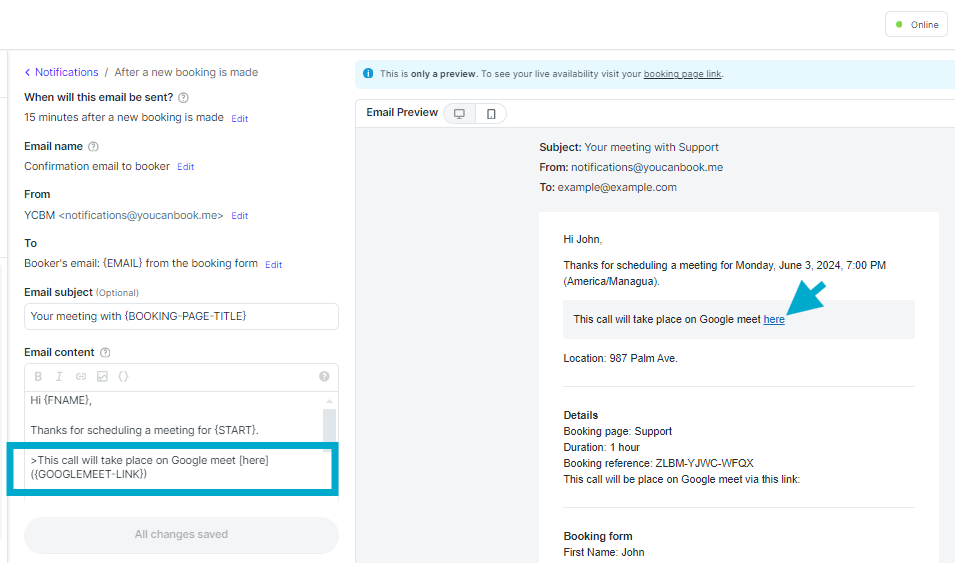Switch to desktop email preview
Viewport: 955px width, 563px height.
click(x=459, y=113)
